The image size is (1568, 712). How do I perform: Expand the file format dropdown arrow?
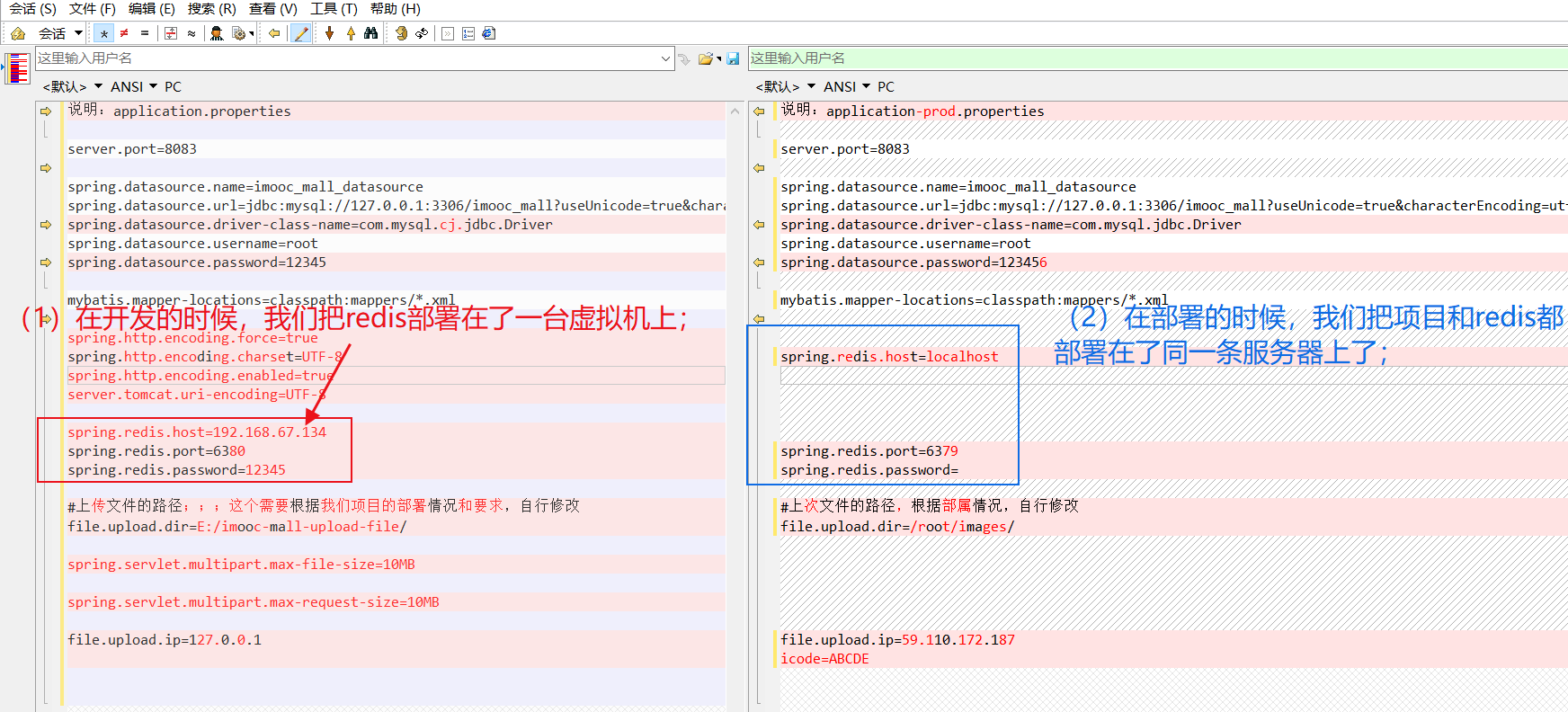[252, 34]
